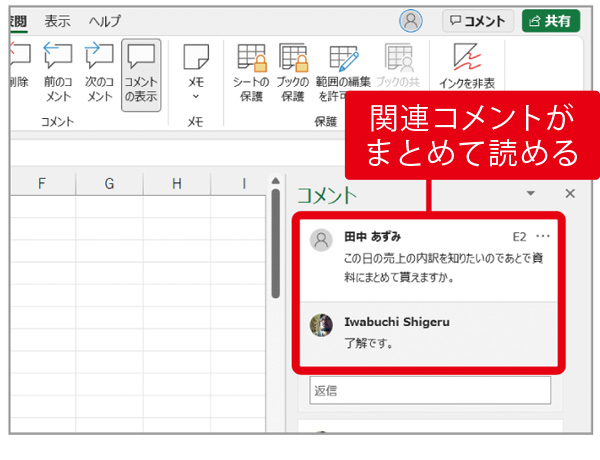This screenshot has width=600, height=460.
Task: Open the ヘルプ (Help) ribbon tab
Action: (104, 21)
